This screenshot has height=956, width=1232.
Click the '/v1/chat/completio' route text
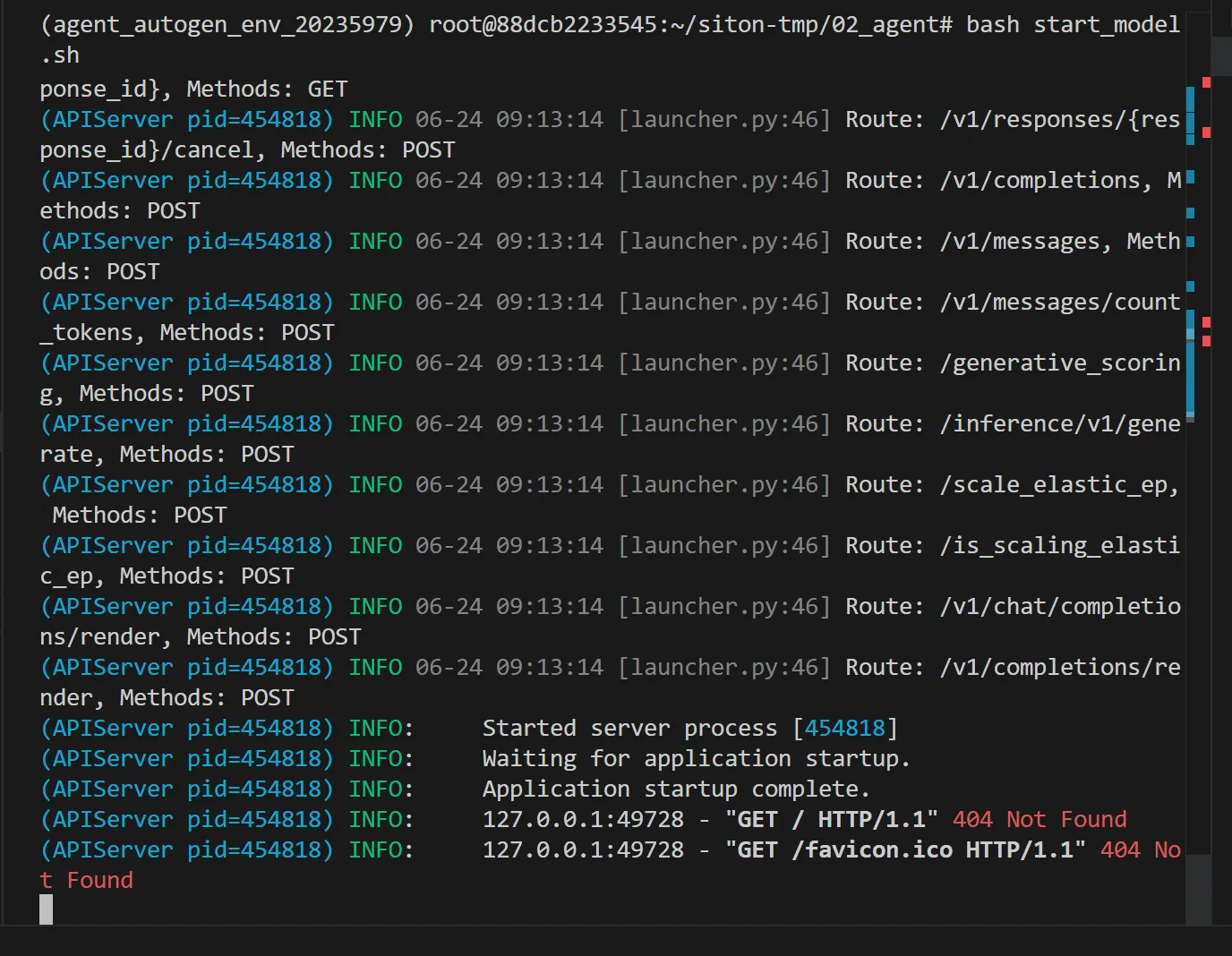(x=1059, y=606)
